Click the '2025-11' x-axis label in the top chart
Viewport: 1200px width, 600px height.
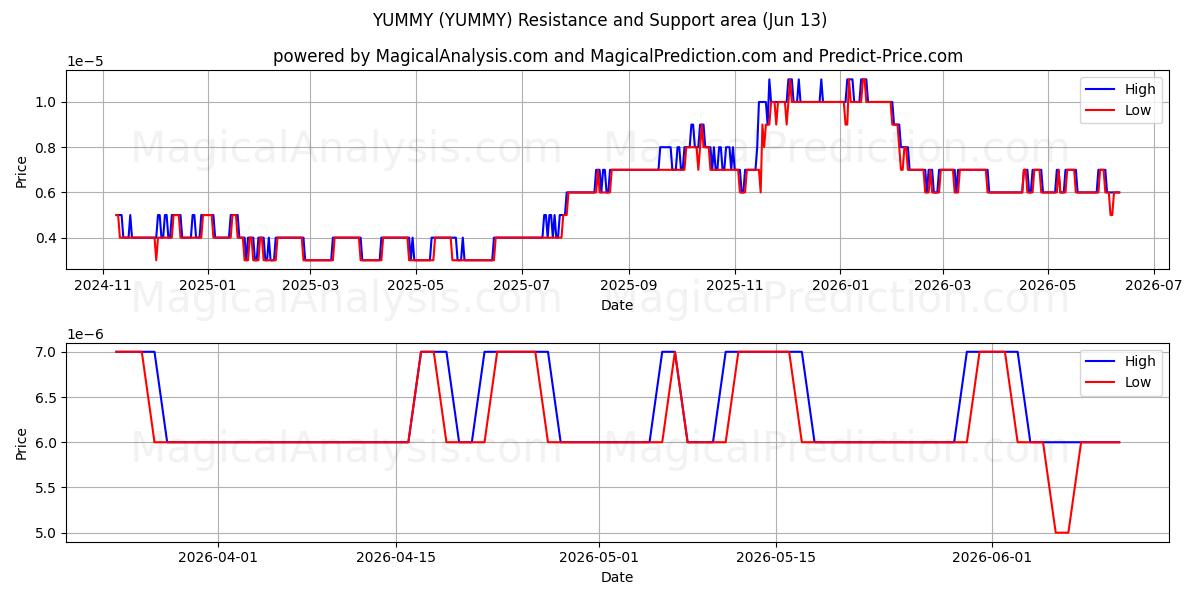click(x=735, y=285)
